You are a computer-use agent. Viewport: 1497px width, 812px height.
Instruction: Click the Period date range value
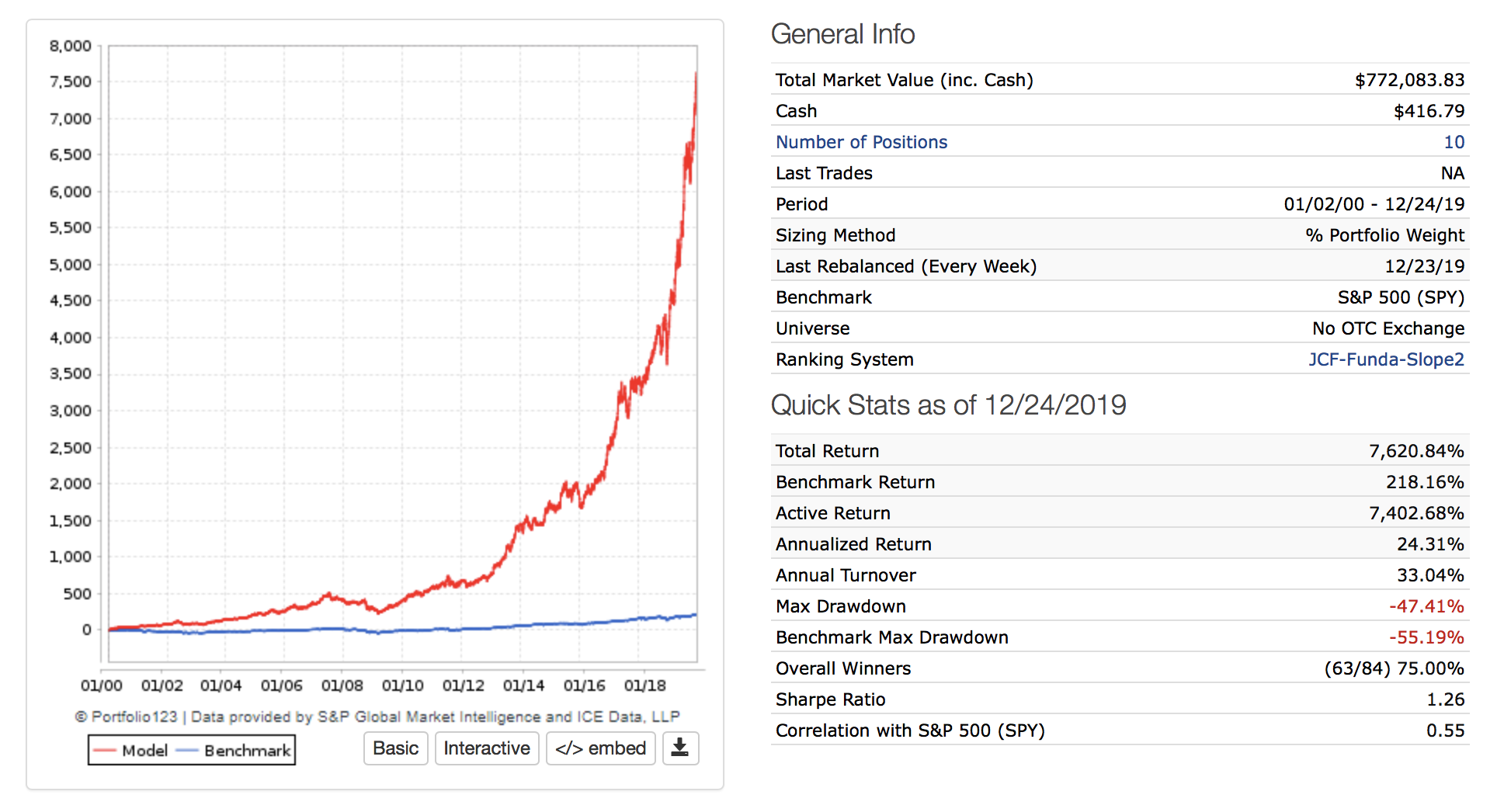(x=1374, y=204)
